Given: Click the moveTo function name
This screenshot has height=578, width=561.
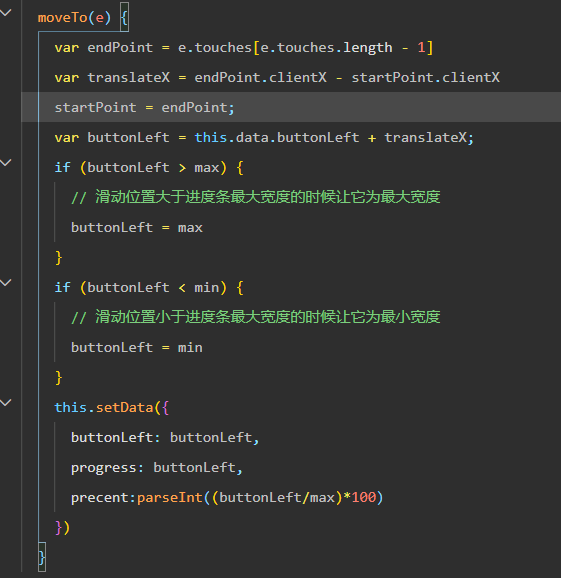Looking at the screenshot, I should tap(62, 18).
